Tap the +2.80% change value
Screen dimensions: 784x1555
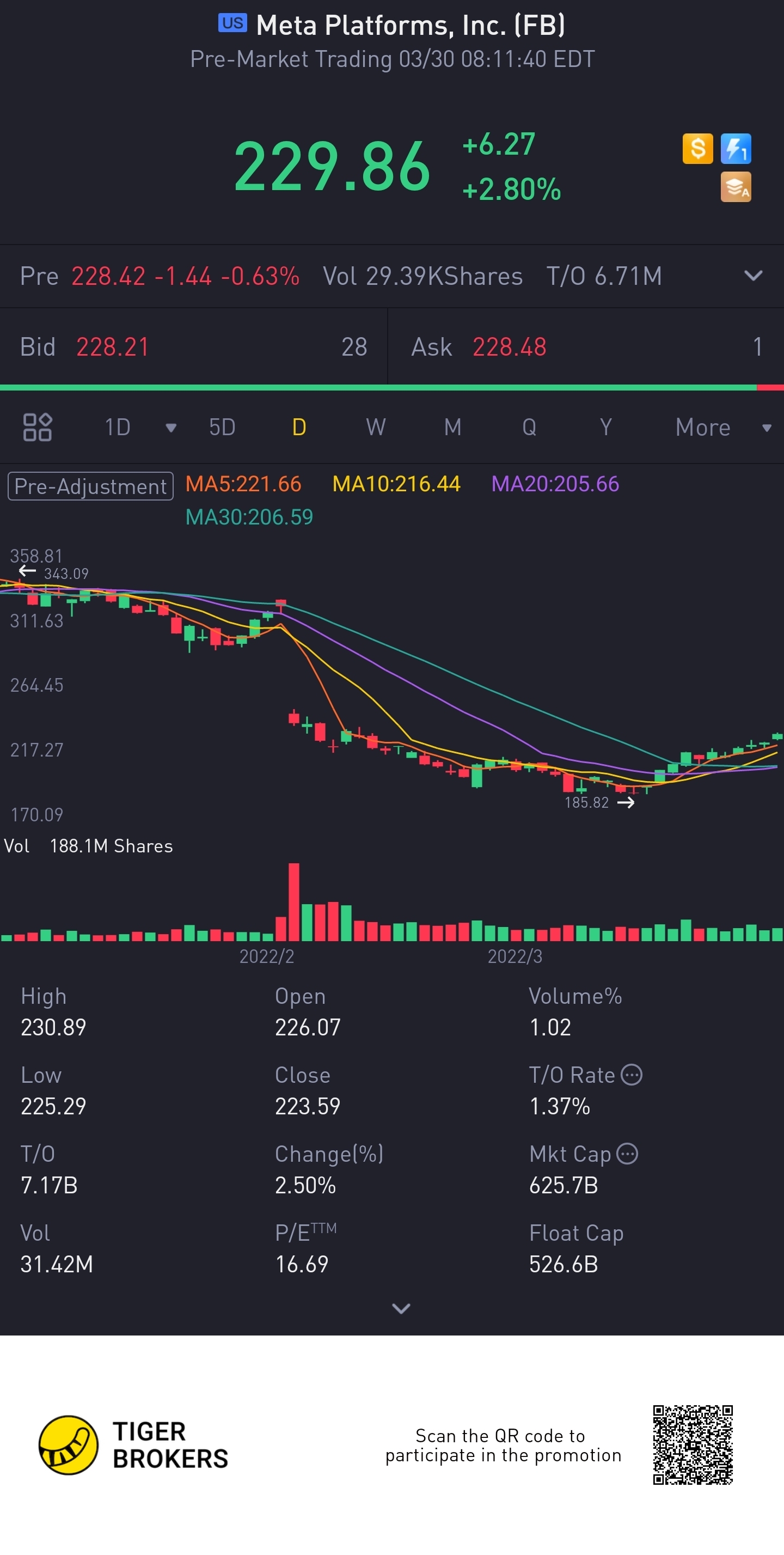pos(512,190)
